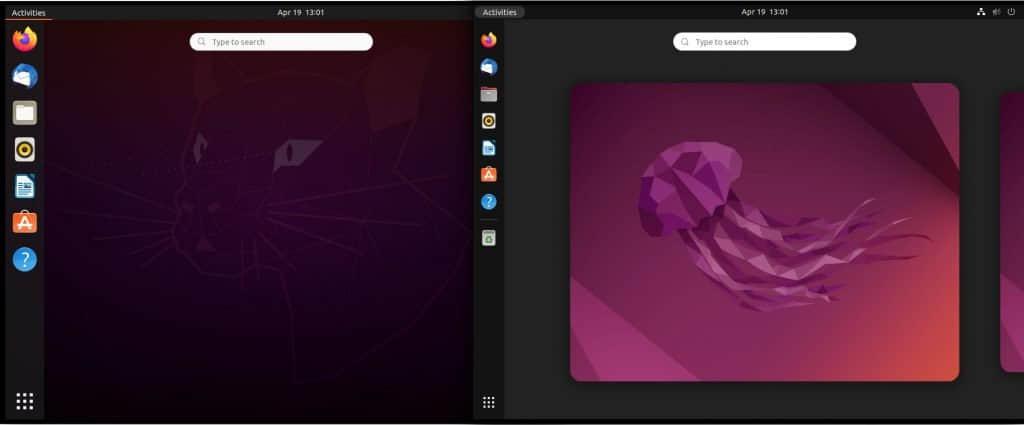Show Applications grid on the jellyfish desktop

489,402
